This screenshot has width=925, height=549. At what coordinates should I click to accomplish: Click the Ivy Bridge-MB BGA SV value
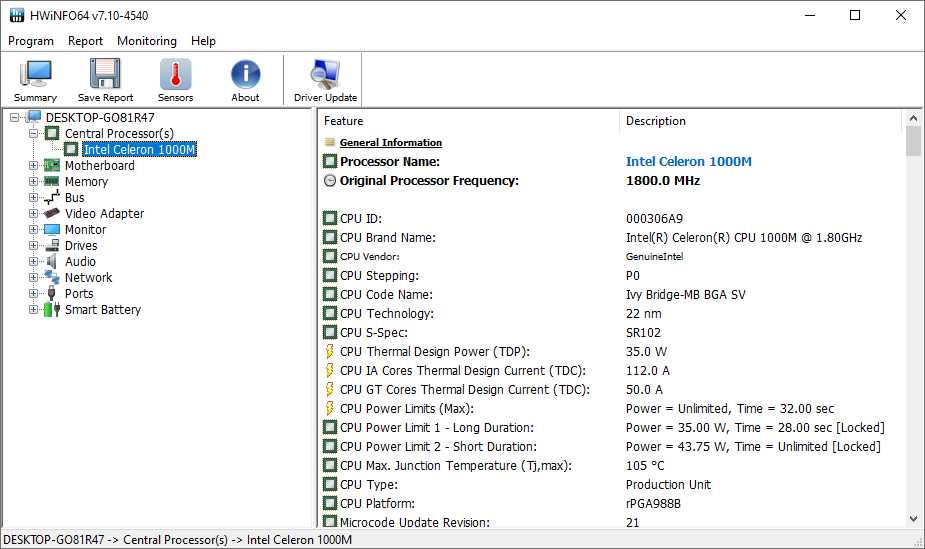coord(685,294)
